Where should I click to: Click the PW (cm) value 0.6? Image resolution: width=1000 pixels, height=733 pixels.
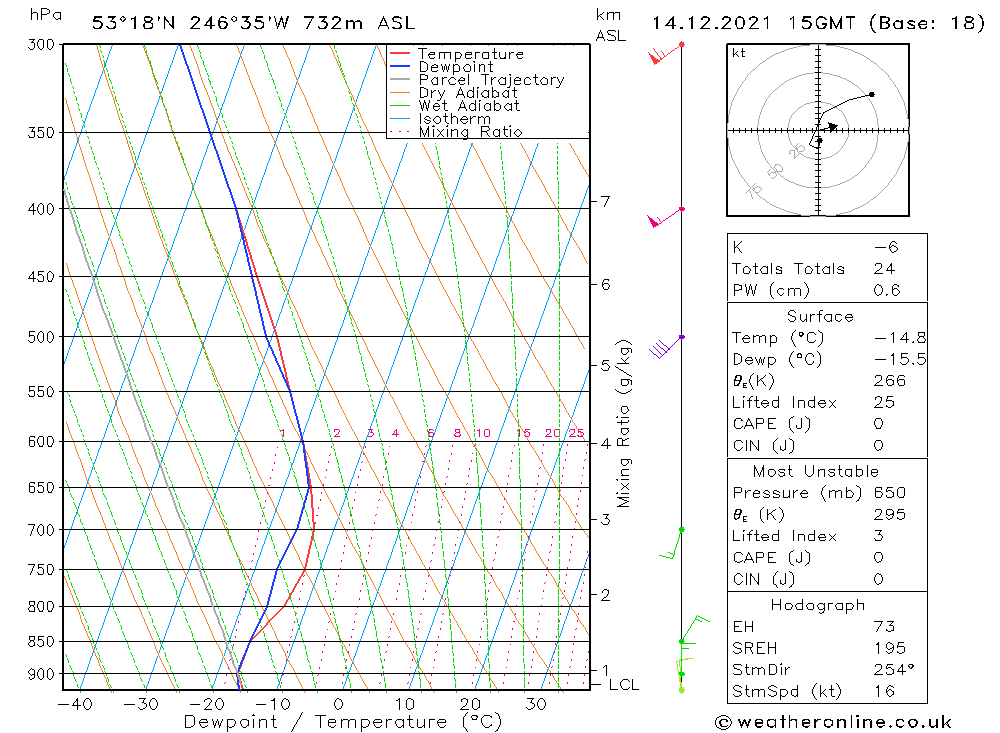point(887,290)
